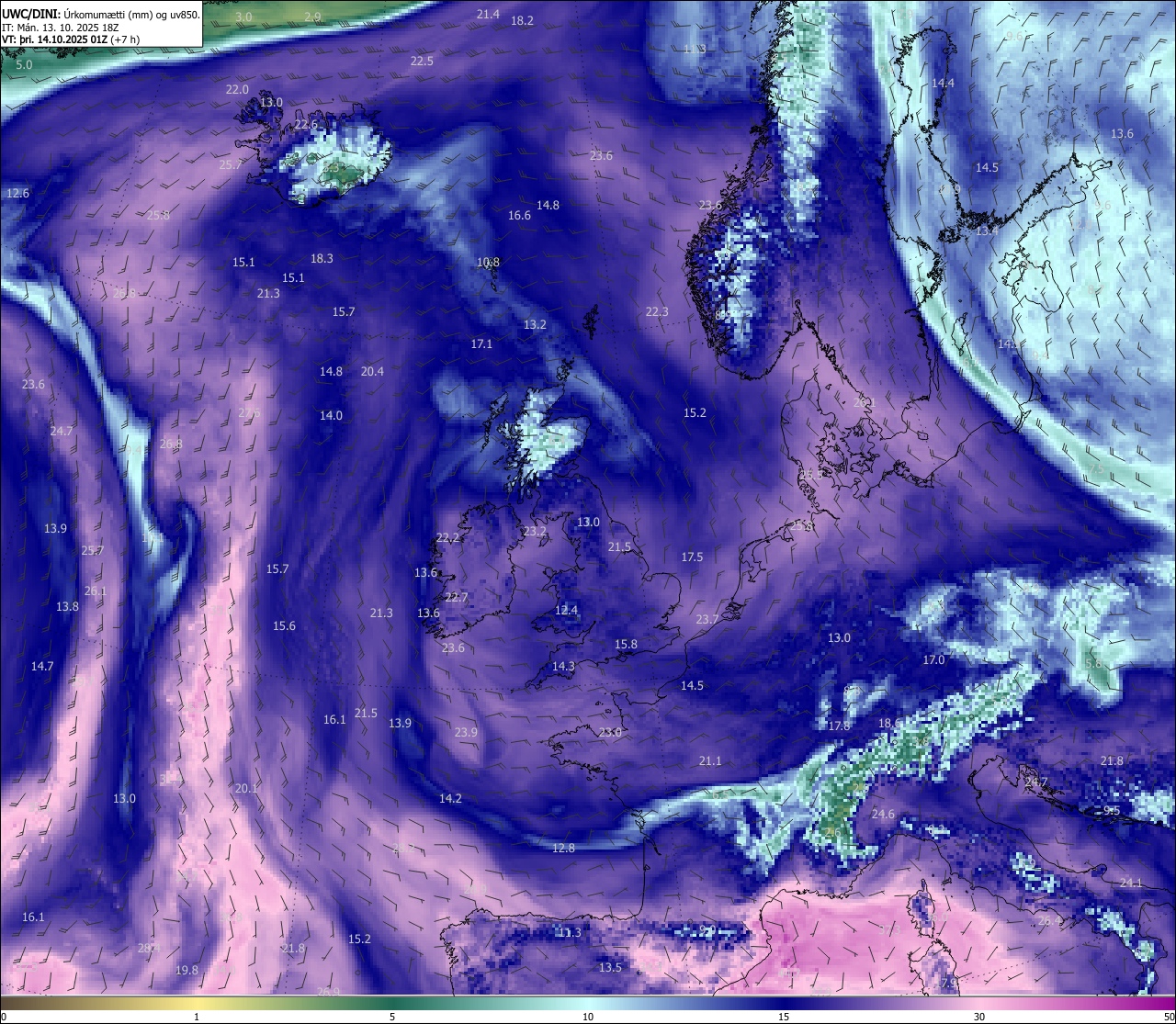
Task: Click the map value 10.8
Action: tap(488, 263)
